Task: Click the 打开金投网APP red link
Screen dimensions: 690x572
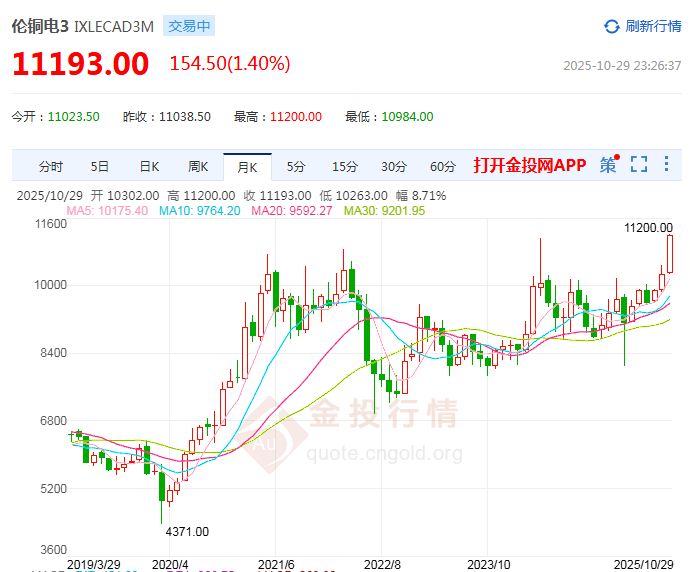Action: (x=530, y=165)
